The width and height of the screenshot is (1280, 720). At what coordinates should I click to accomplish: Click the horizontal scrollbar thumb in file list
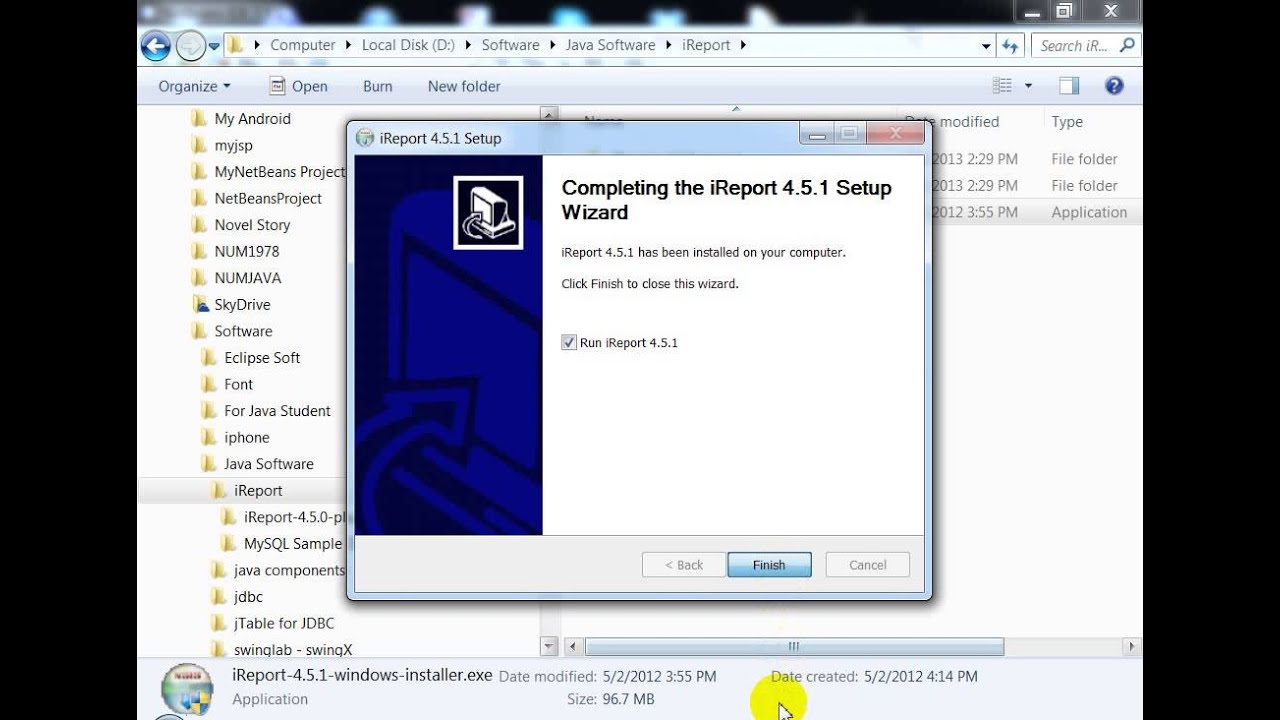point(794,646)
